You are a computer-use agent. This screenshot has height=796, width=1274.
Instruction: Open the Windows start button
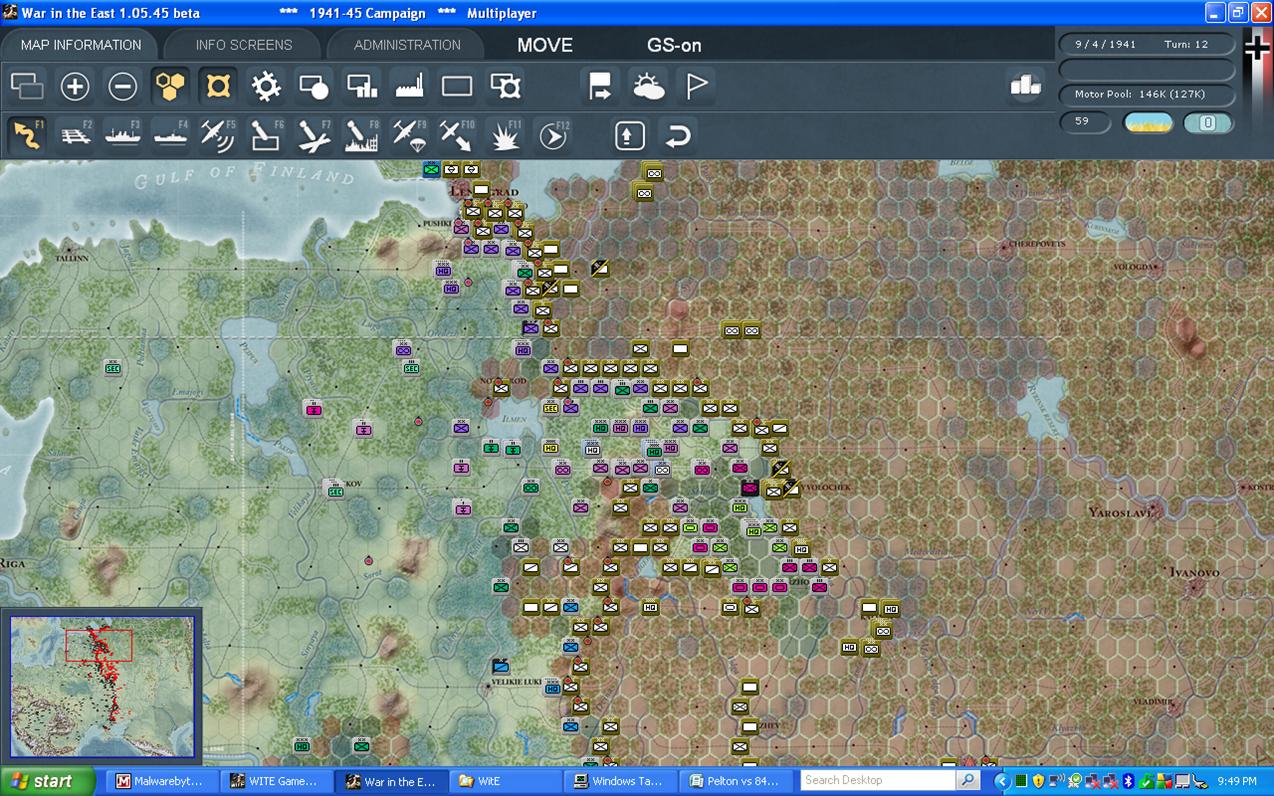(47, 781)
